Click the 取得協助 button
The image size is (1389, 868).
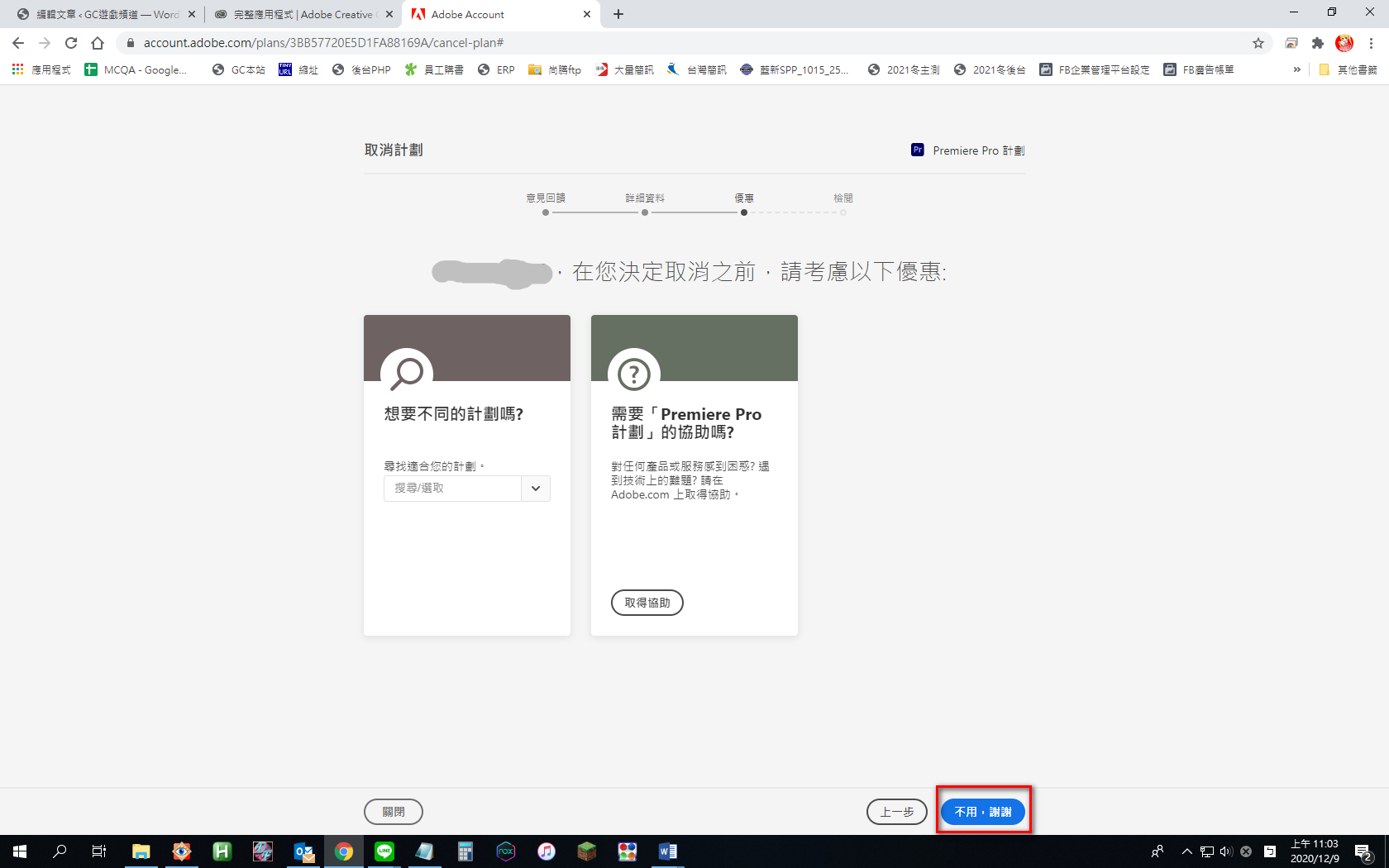[647, 603]
